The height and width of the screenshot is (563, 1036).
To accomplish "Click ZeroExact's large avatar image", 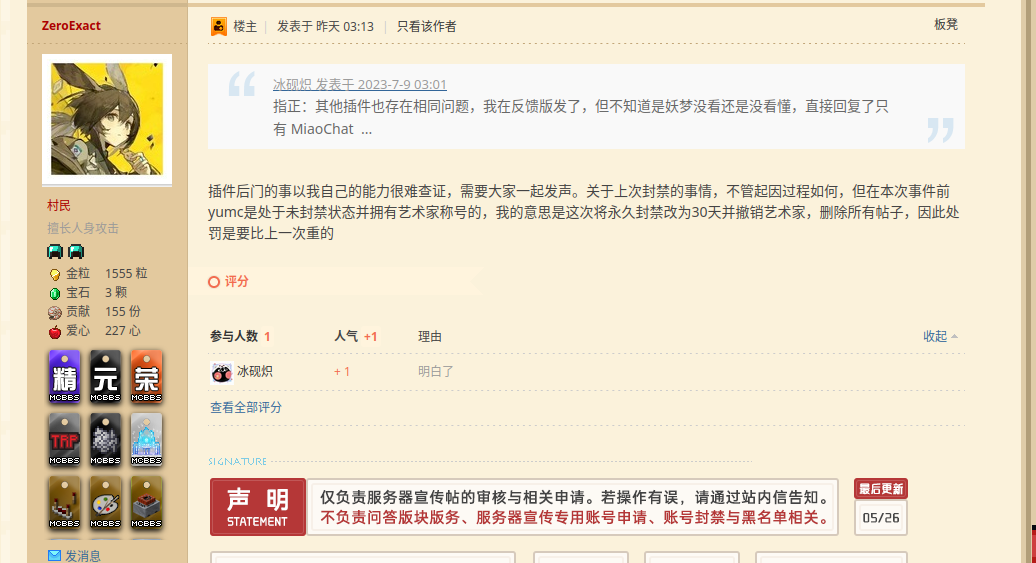I will tap(106, 119).
